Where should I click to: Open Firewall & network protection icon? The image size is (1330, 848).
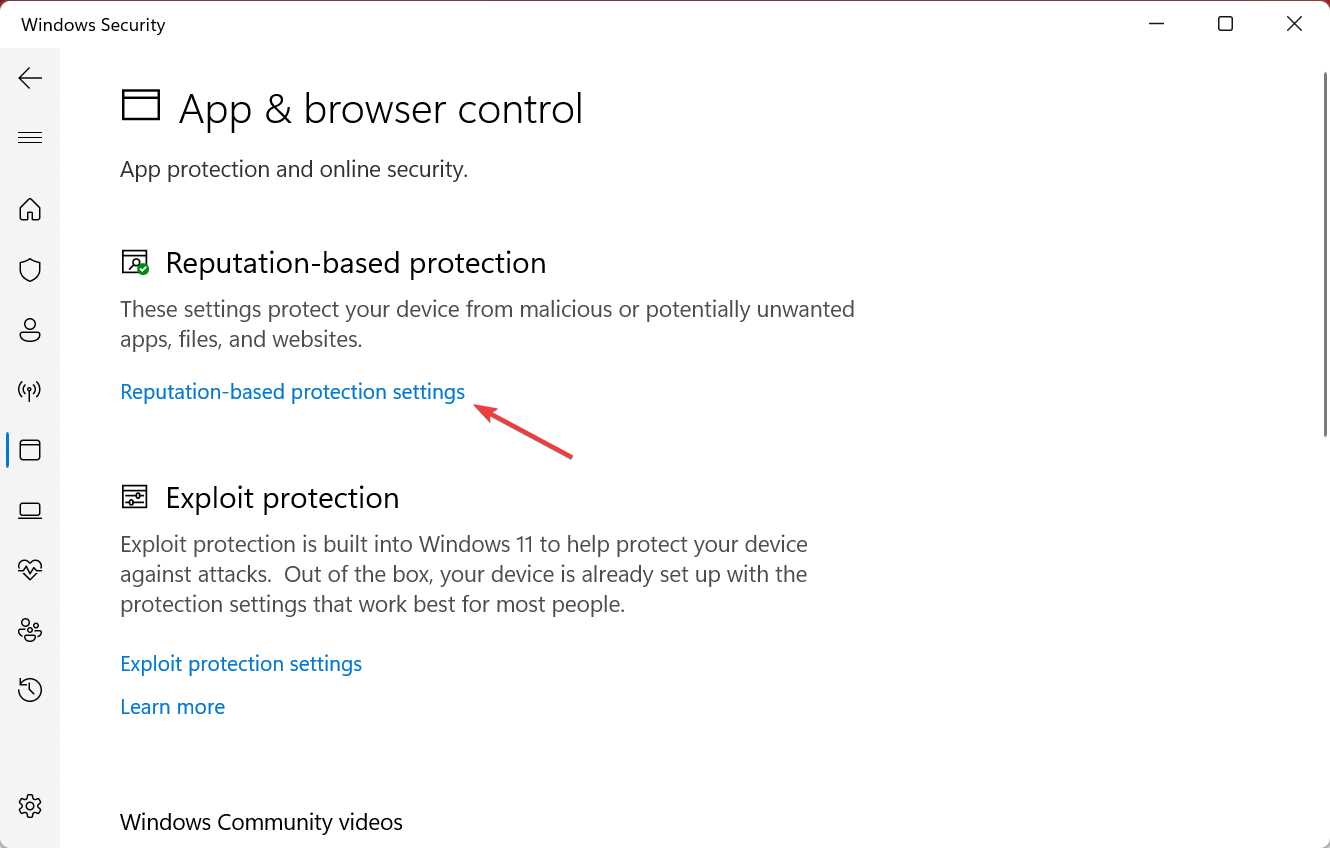click(x=30, y=390)
